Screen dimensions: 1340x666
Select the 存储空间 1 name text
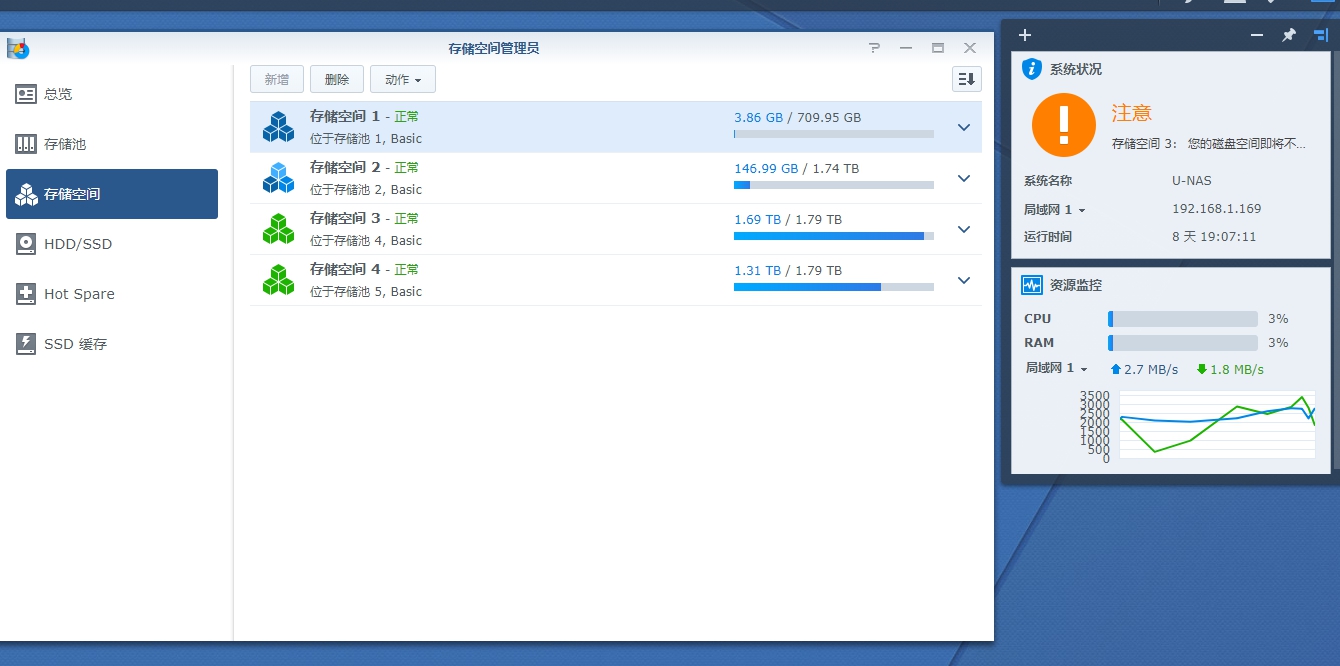point(345,116)
